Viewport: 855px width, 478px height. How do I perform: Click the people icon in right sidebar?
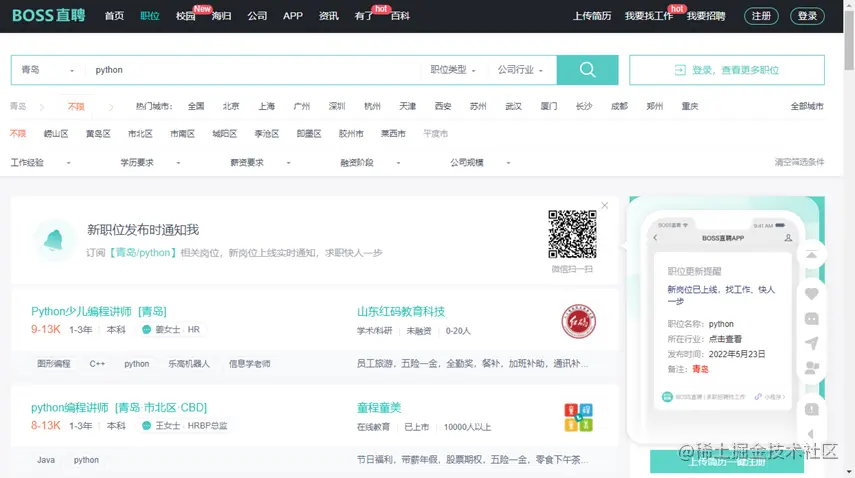pyautogui.click(x=811, y=368)
